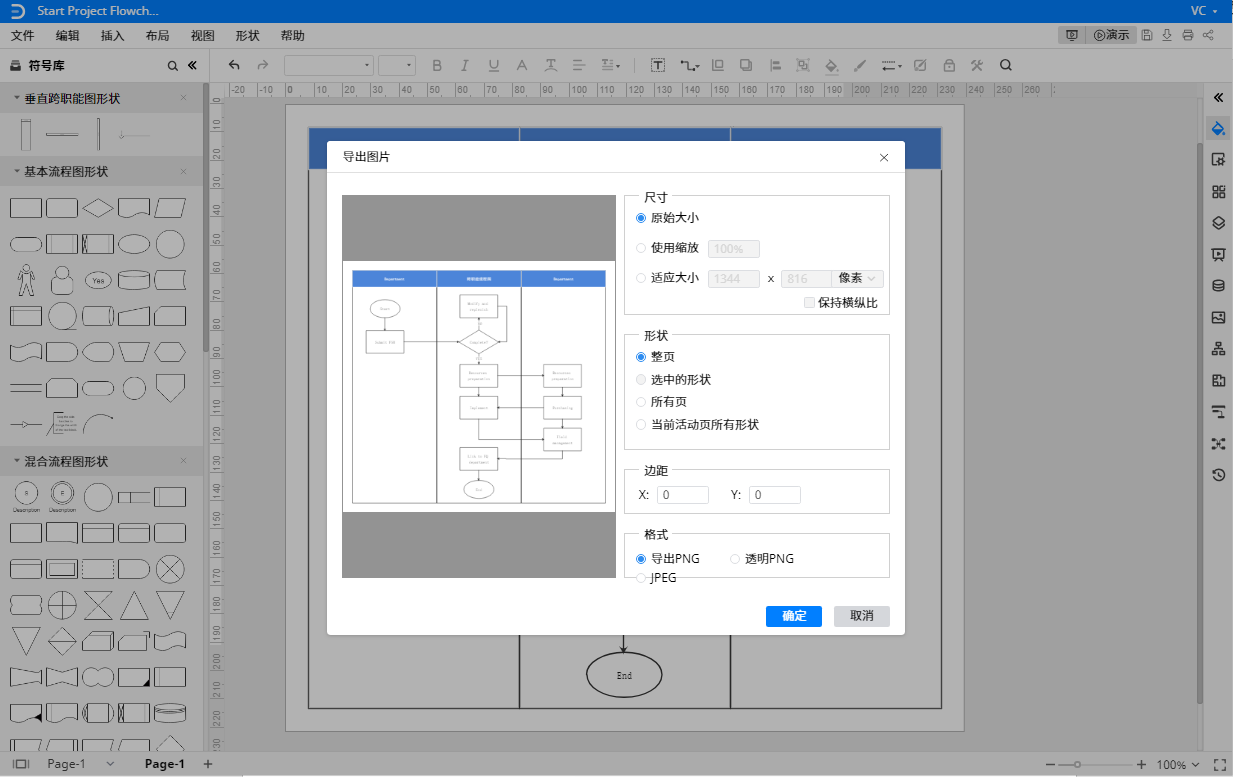
Task: Click the italic I formatting icon
Action: click(x=465, y=65)
